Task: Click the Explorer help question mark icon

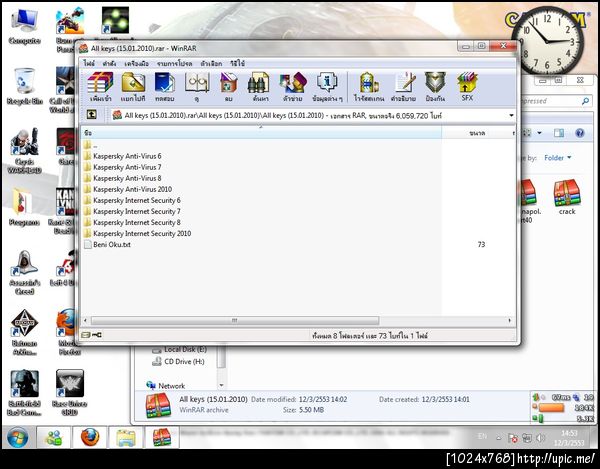Action: (580, 133)
